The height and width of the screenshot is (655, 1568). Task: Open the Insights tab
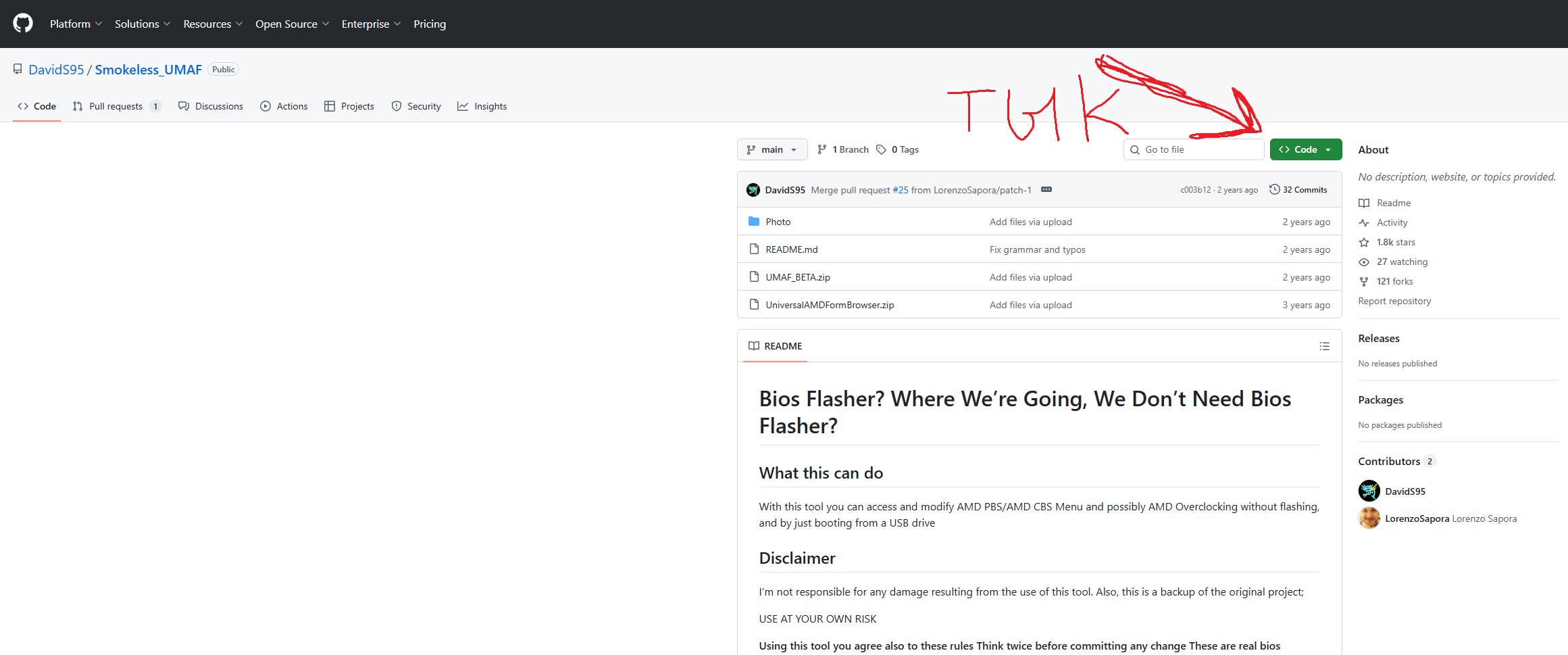tap(482, 106)
